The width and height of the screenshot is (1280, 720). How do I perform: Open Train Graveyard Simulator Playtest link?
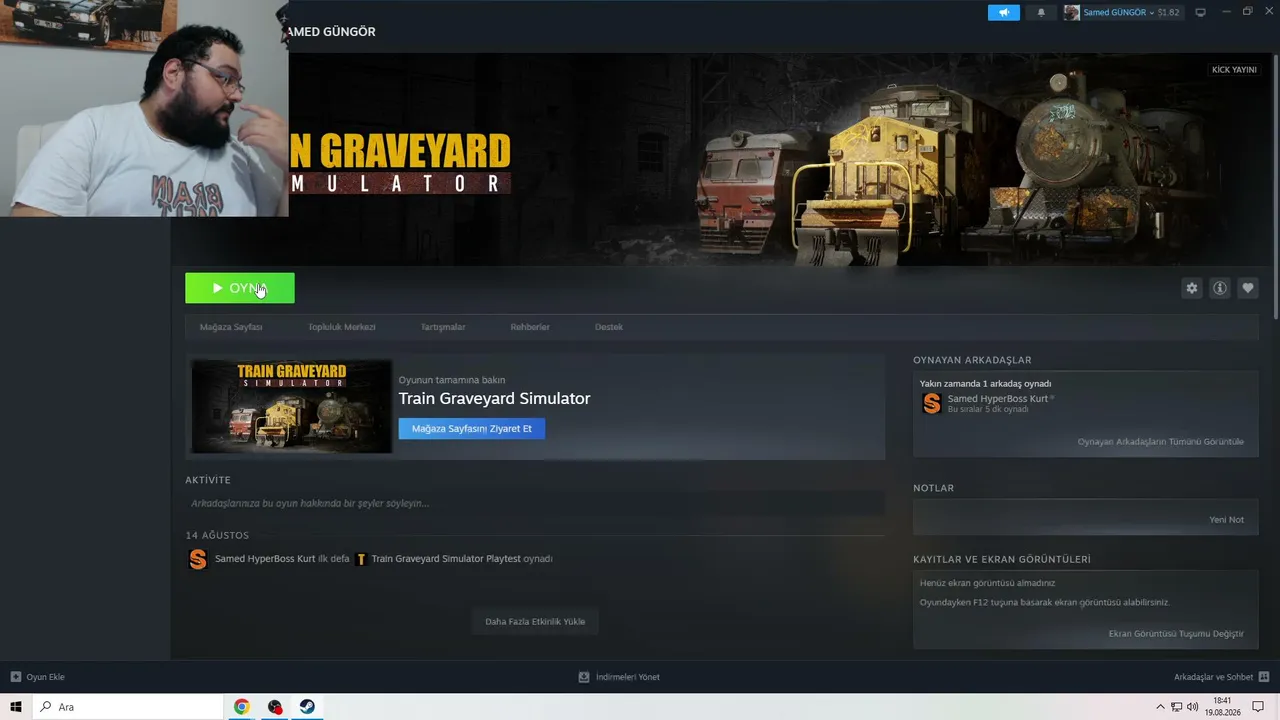point(446,559)
